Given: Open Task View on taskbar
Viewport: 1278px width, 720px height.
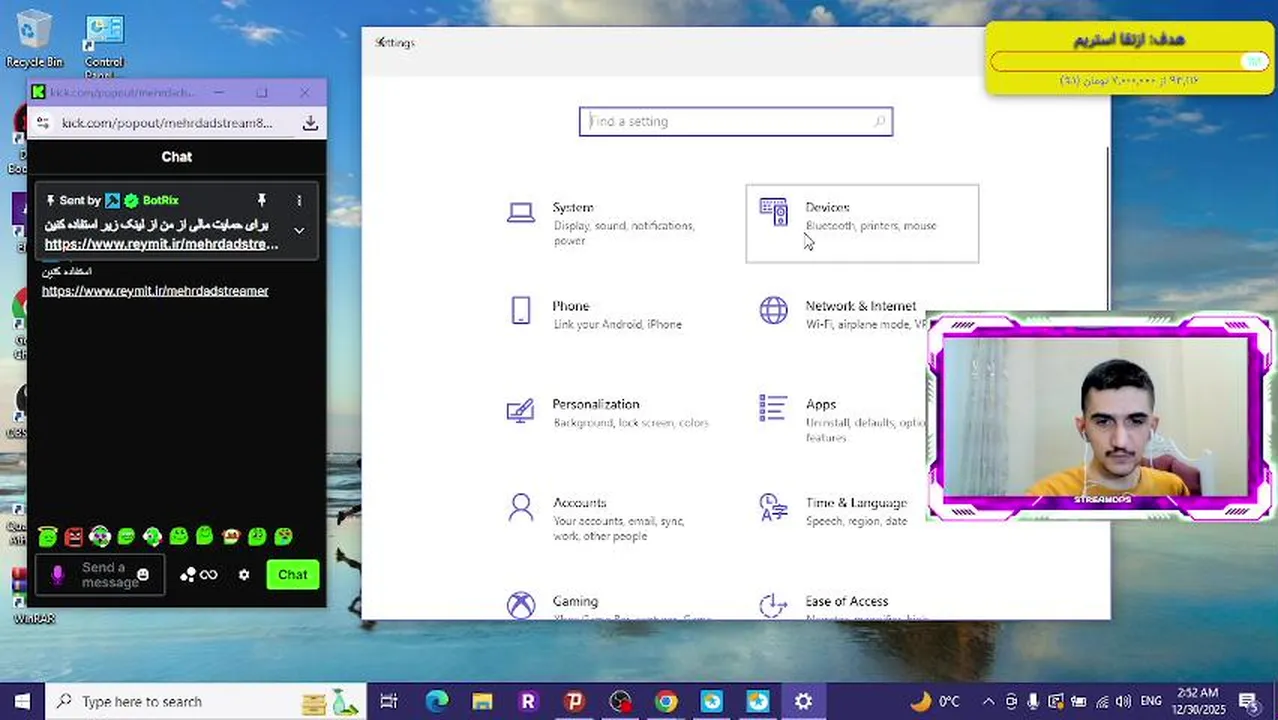Looking at the screenshot, I should click(x=389, y=702).
